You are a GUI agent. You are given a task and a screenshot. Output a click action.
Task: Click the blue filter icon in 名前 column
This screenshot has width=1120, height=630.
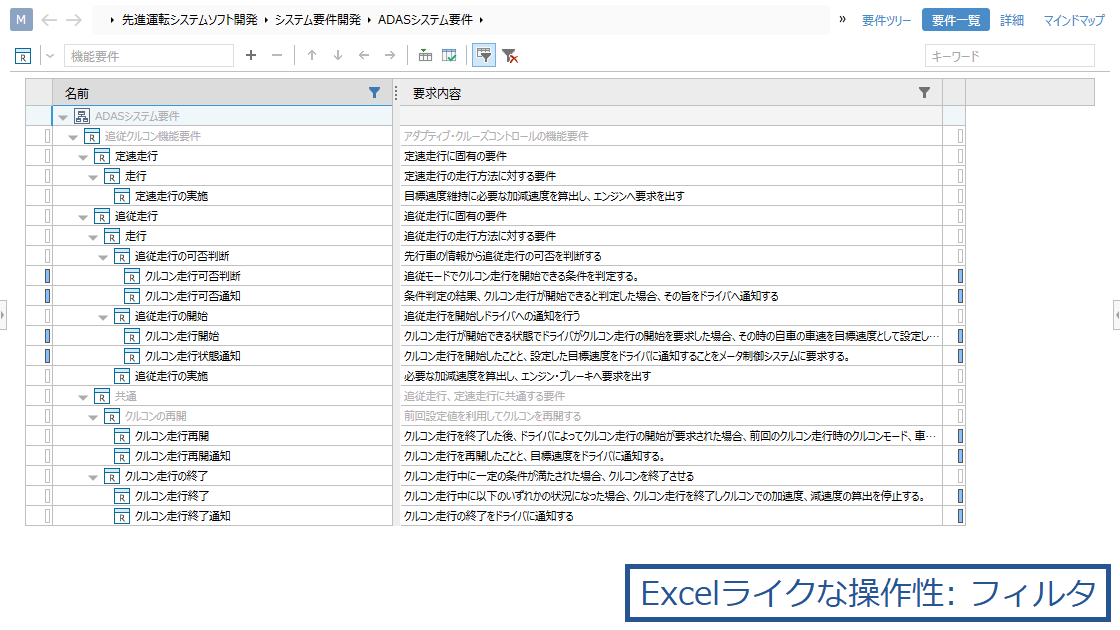pyautogui.click(x=374, y=92)
